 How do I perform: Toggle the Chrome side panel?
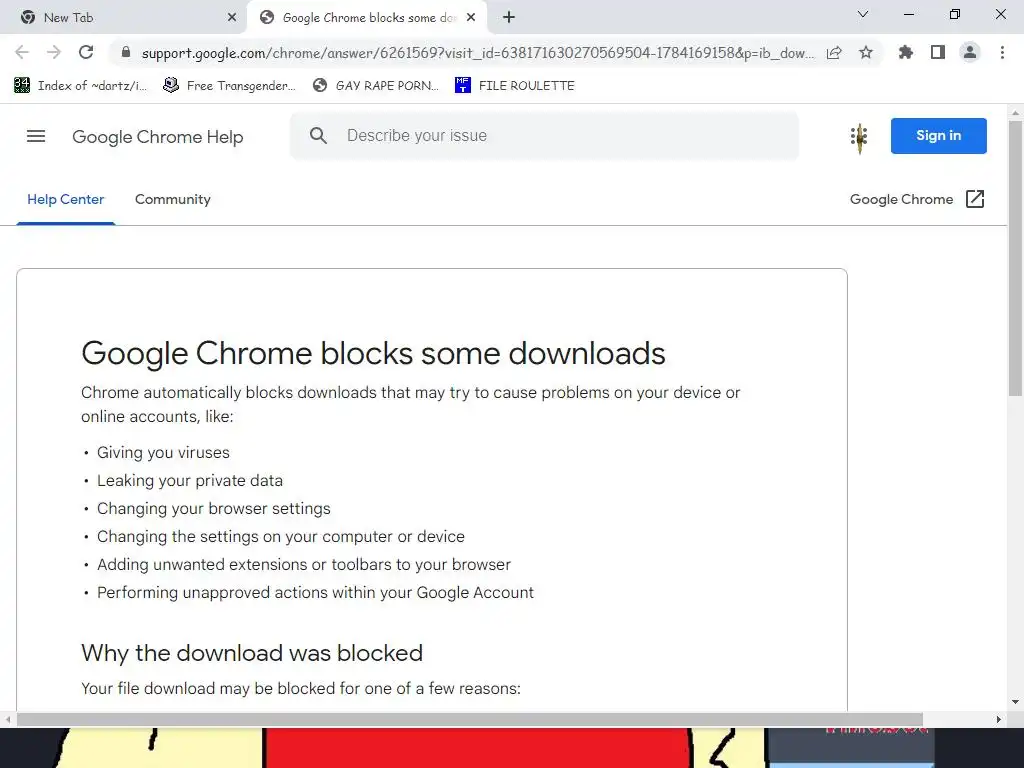coord(938,52)
